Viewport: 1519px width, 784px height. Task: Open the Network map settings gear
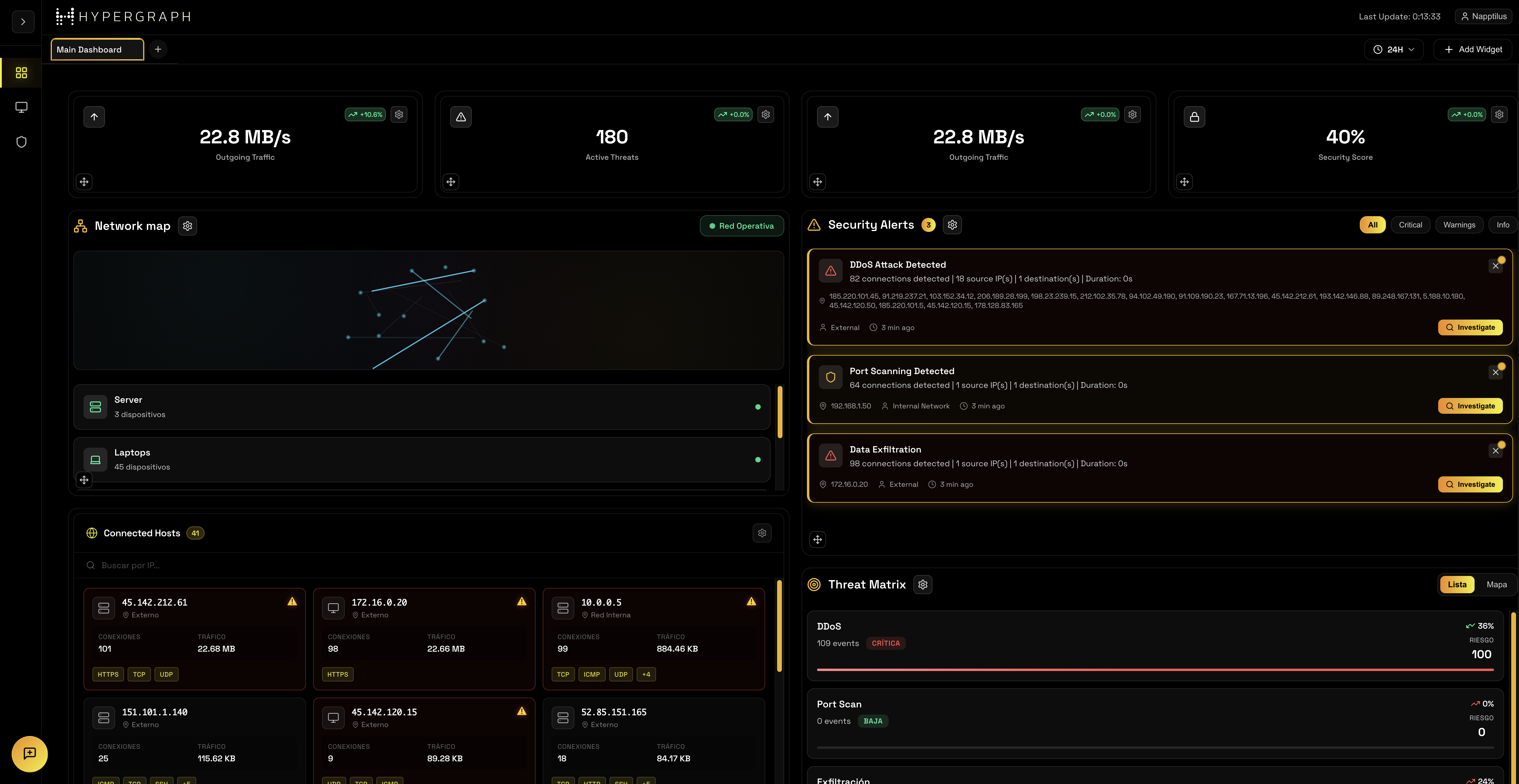(188, 226)
